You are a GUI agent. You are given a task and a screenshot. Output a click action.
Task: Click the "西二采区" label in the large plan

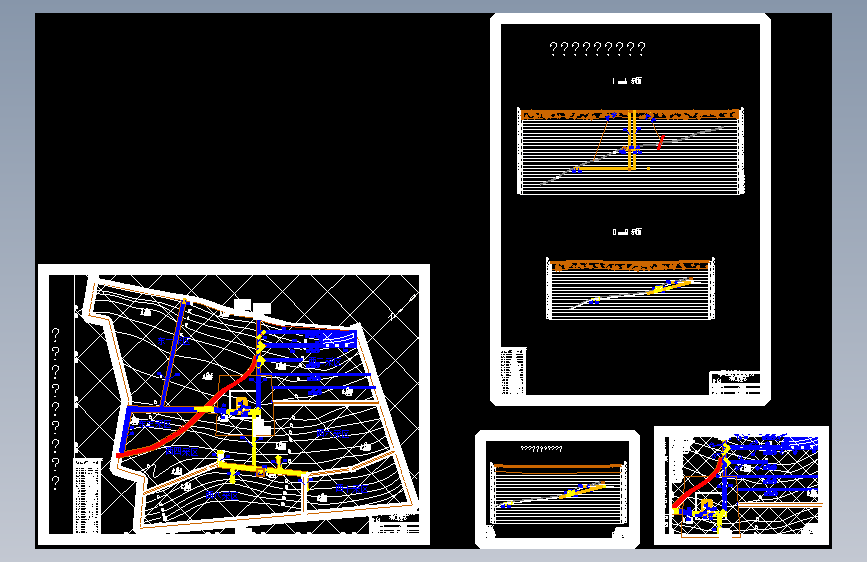pos(324,363)
